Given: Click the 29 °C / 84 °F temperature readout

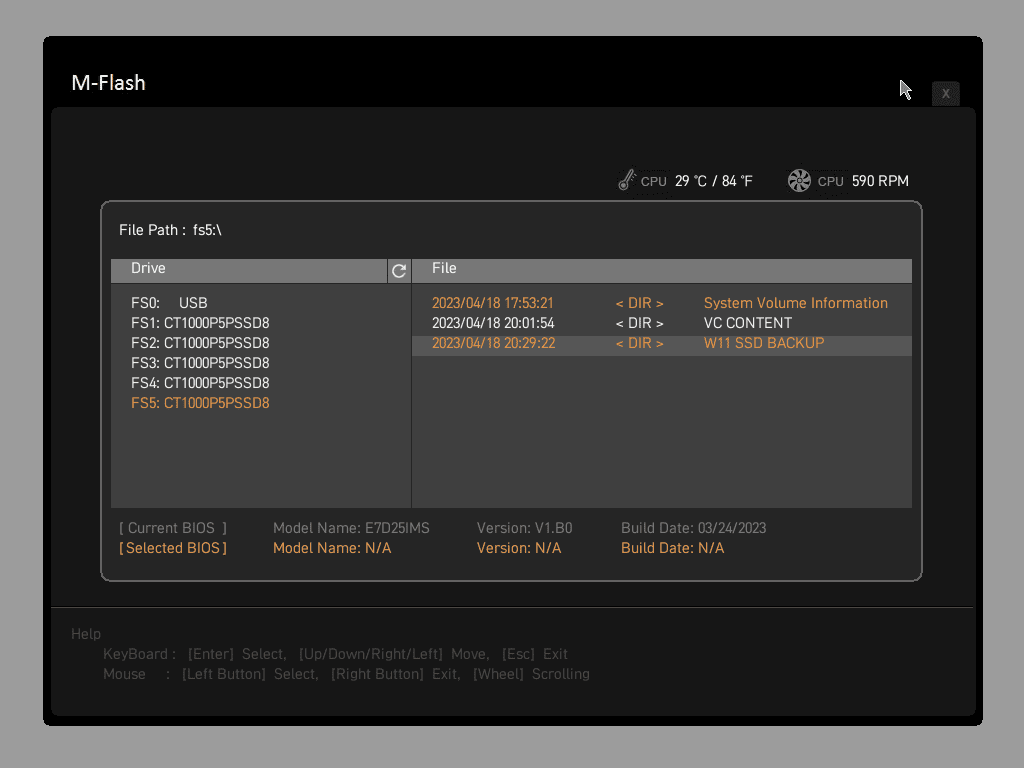Looking at the screenshot, I should click(713, 181).
